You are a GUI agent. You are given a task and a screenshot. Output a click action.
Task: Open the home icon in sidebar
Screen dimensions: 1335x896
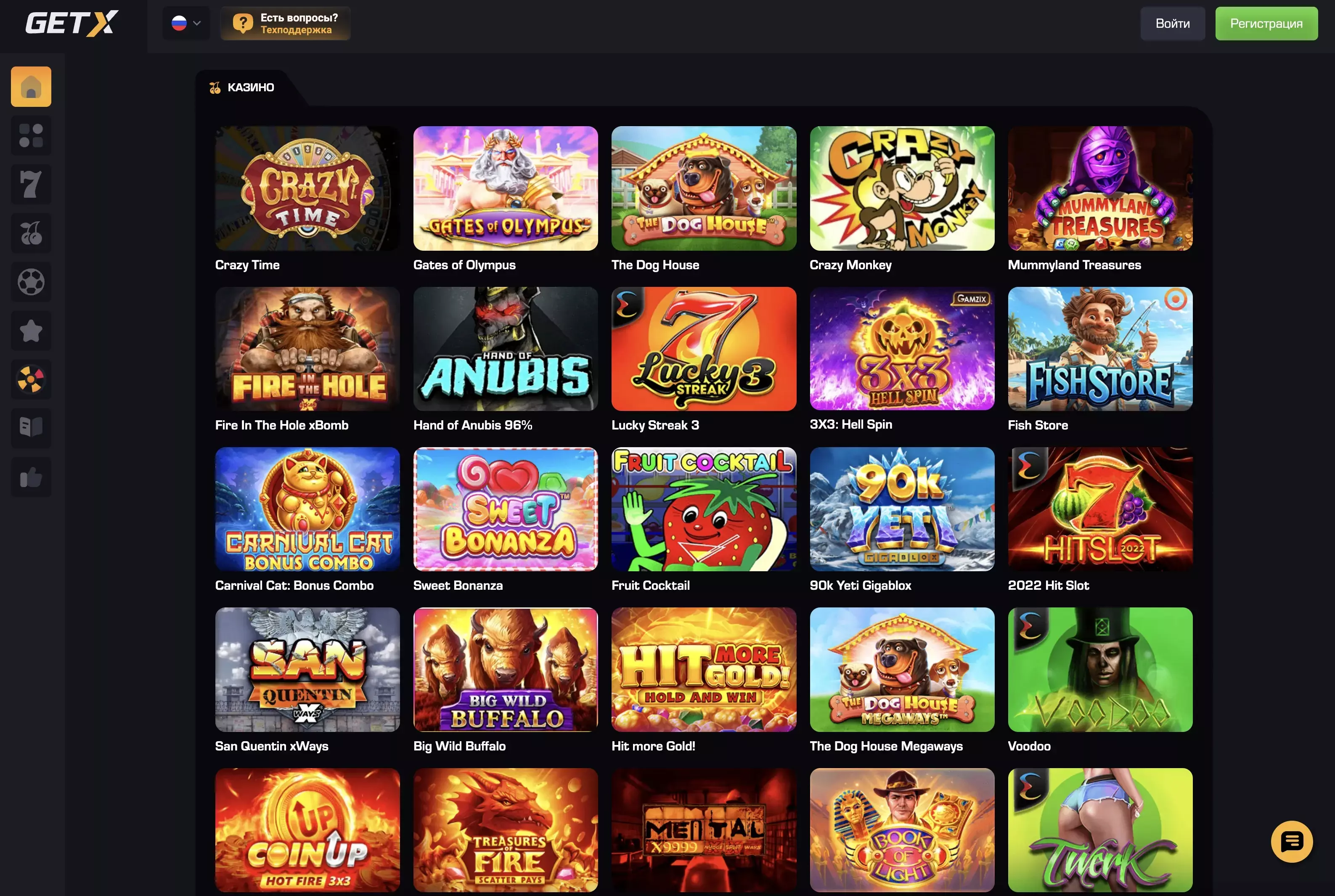31,86
